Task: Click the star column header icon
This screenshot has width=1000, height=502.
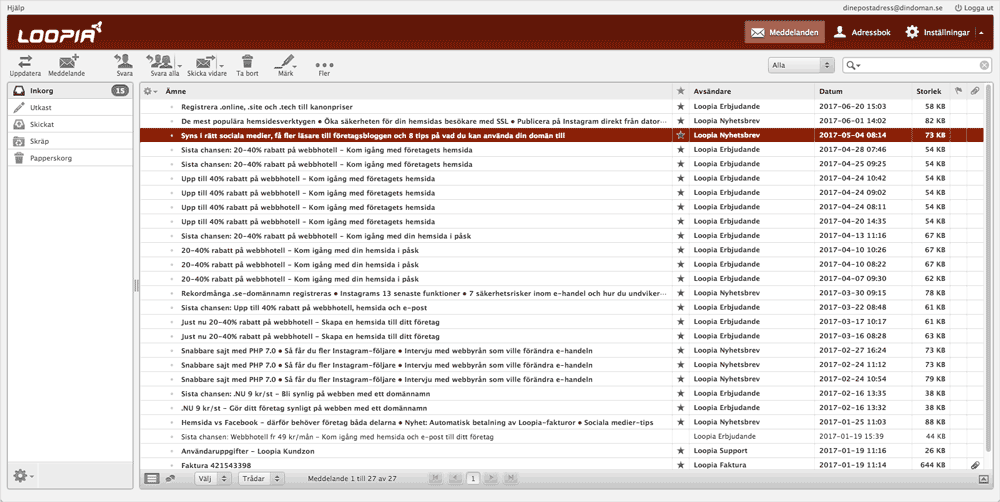Action: click(x=680, y=91)
